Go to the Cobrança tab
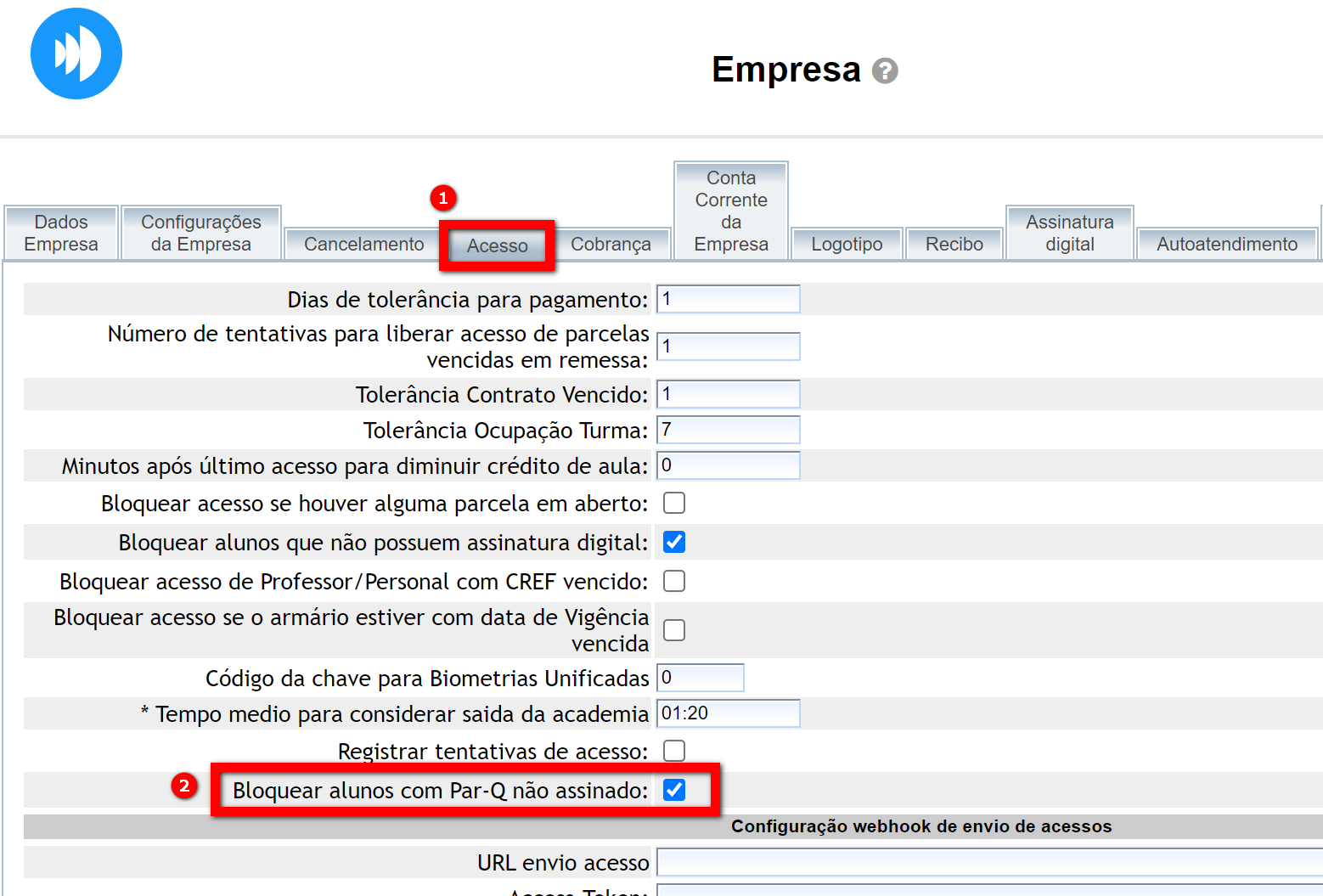The height and width of the screenshot is (896, 1323). (611, 245)
